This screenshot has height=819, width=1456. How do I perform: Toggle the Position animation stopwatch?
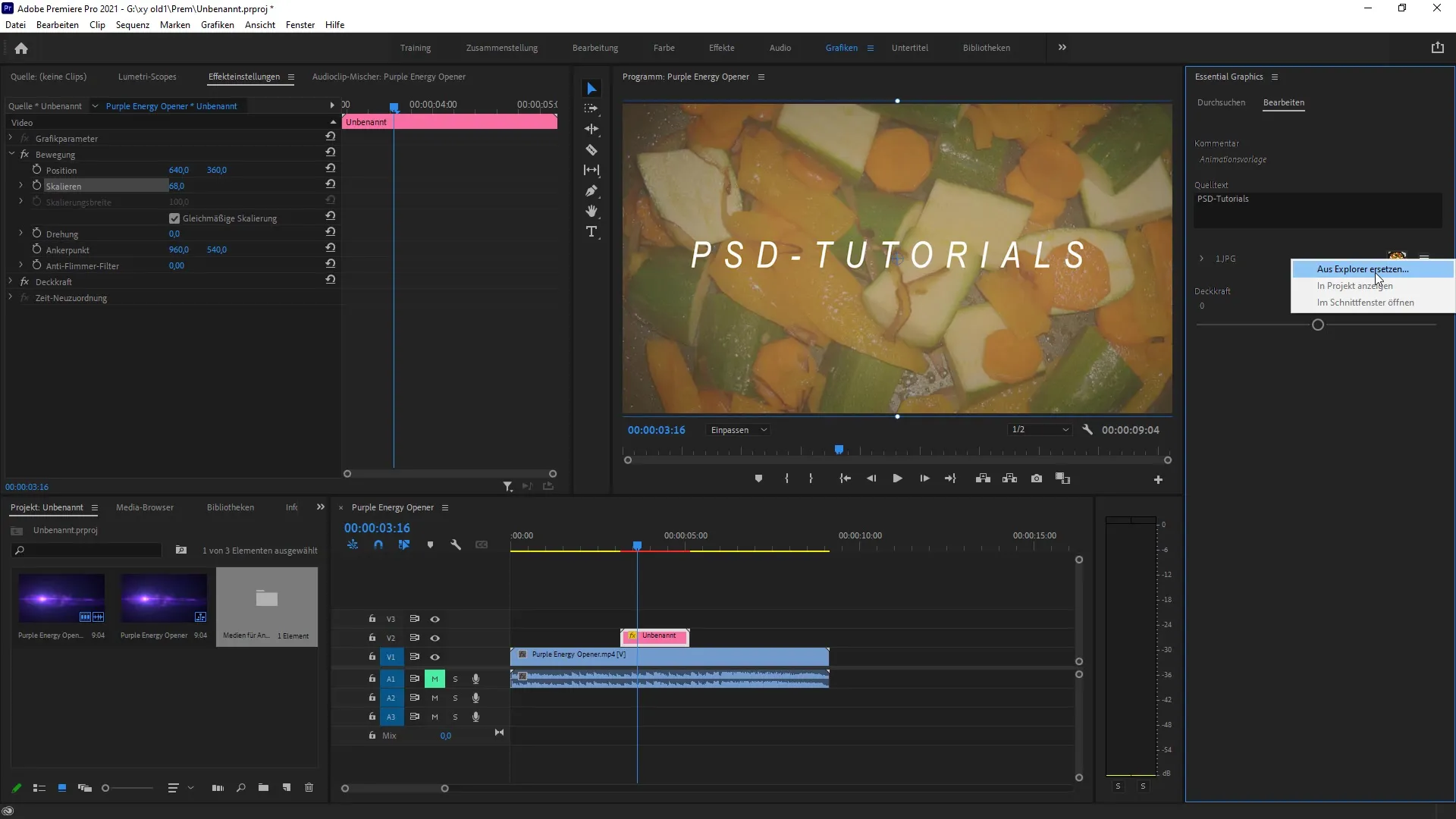[36, 169]
